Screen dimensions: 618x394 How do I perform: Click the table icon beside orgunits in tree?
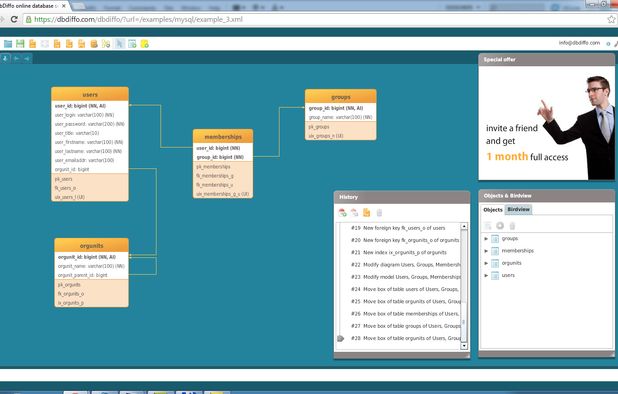(x=495, y=263)
